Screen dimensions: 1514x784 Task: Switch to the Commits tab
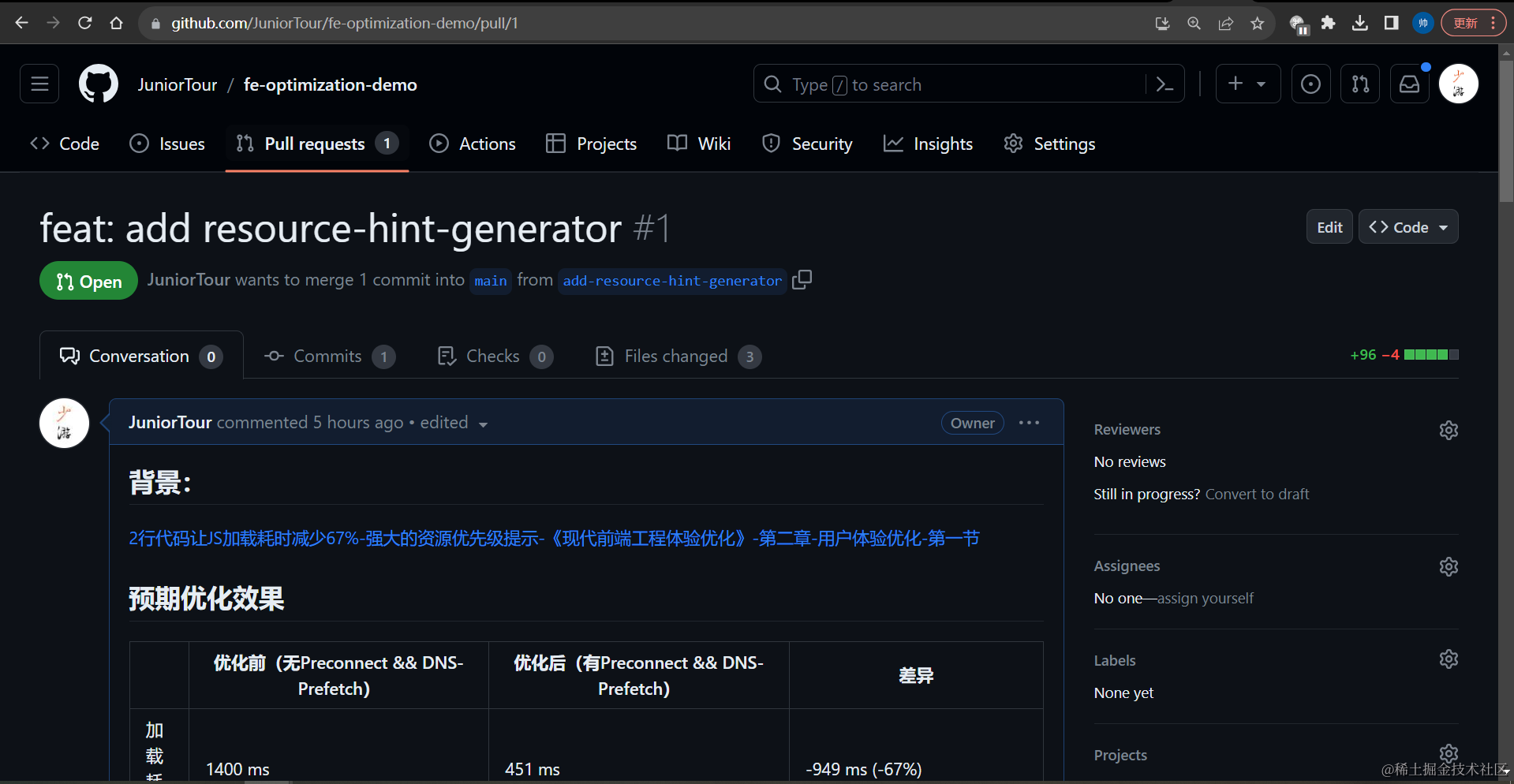tap(329, 357)
